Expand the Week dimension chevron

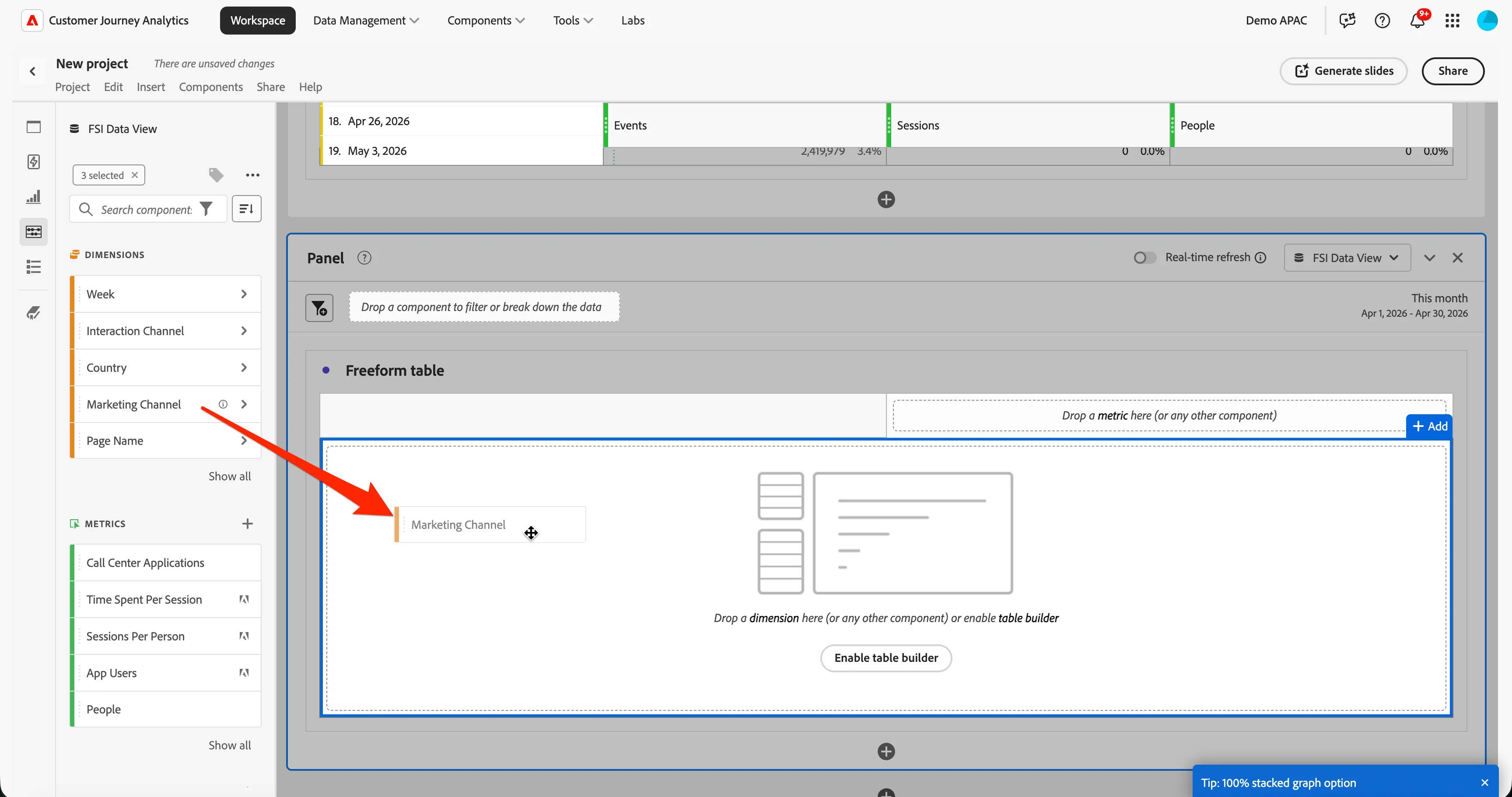(244, 294)
